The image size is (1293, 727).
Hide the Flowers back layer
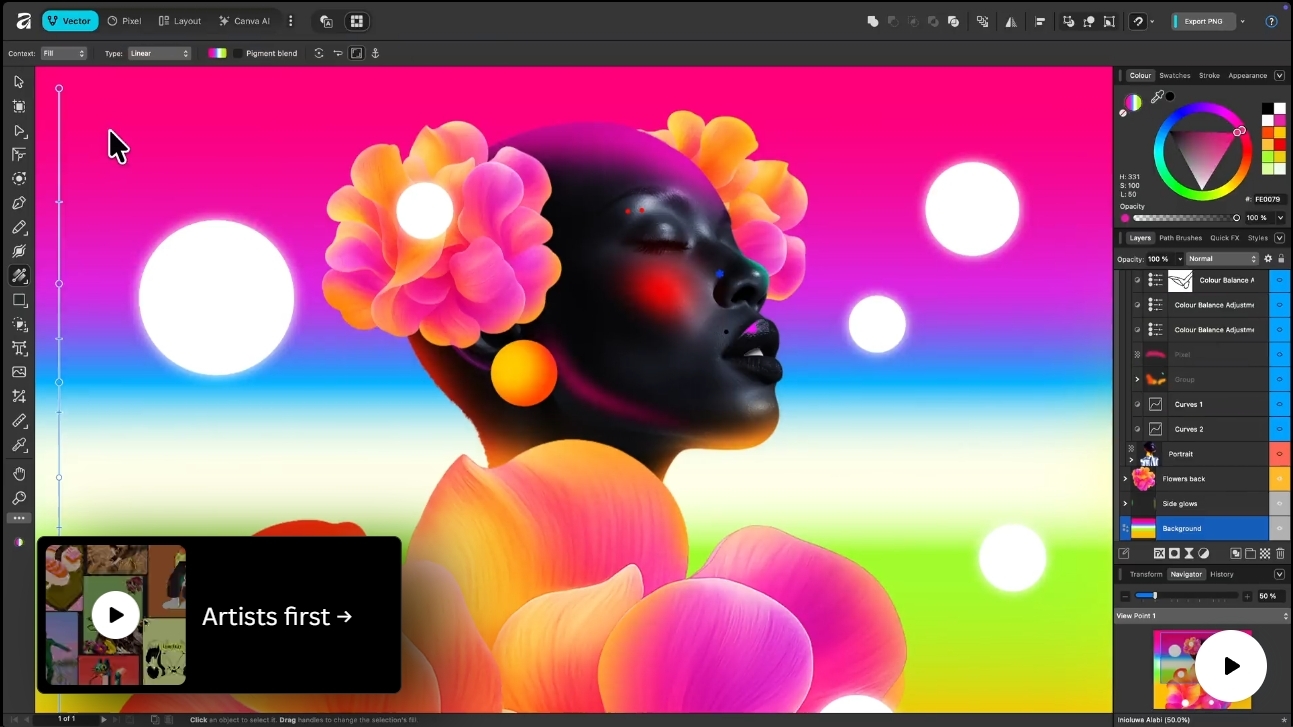tap(1280, 479)
